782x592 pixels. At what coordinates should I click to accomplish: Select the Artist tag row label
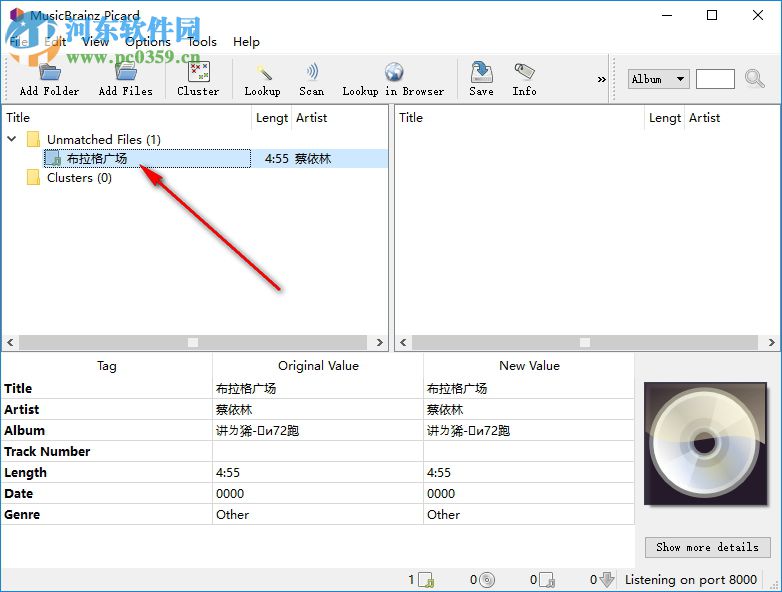point(21,409)
